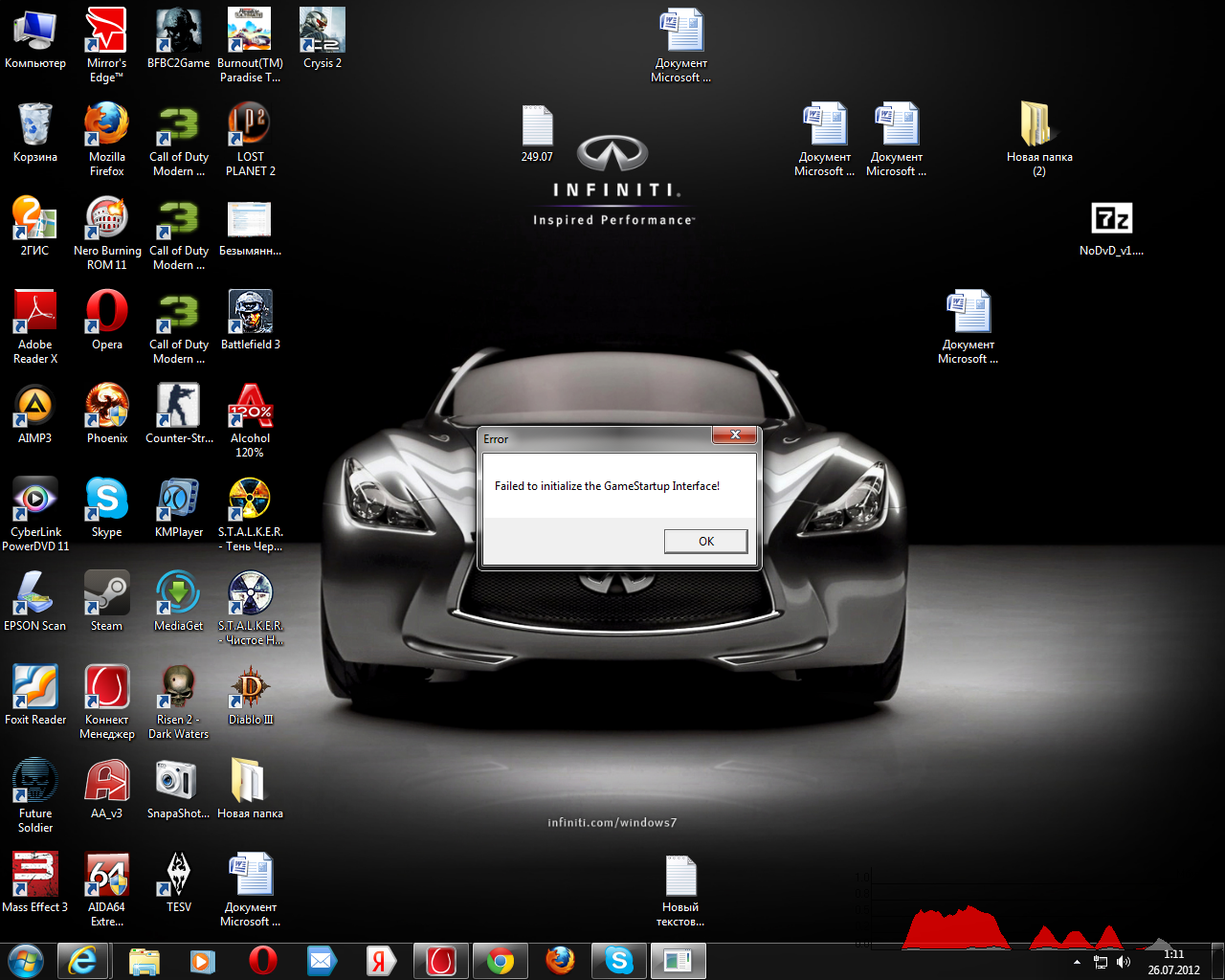Click OK in the Error dialog
The image size is (1225, 980).
(706, 541)
